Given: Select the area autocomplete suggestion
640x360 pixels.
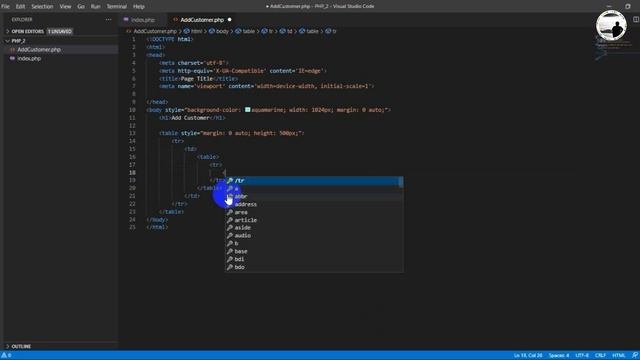Looking at the screenshot, I should coord(314,212).
